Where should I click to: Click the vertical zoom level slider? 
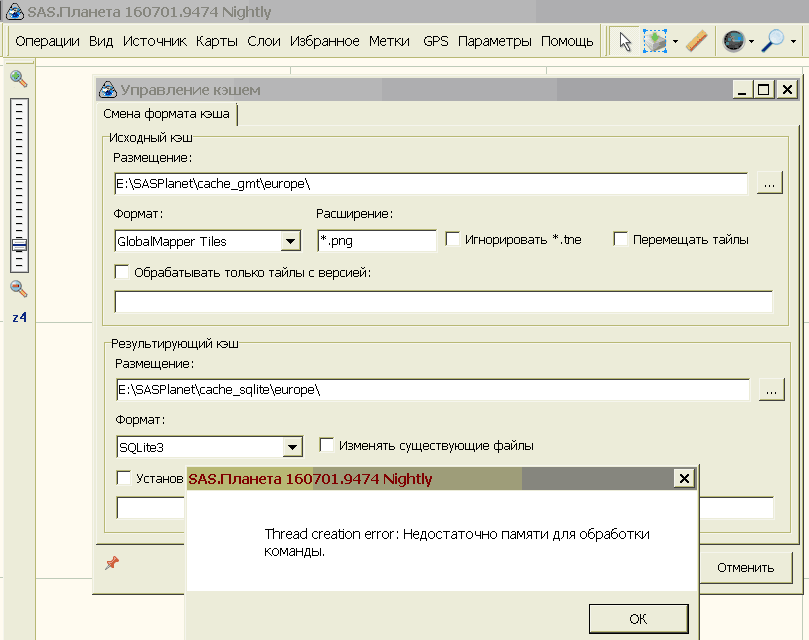pos(19,185)
